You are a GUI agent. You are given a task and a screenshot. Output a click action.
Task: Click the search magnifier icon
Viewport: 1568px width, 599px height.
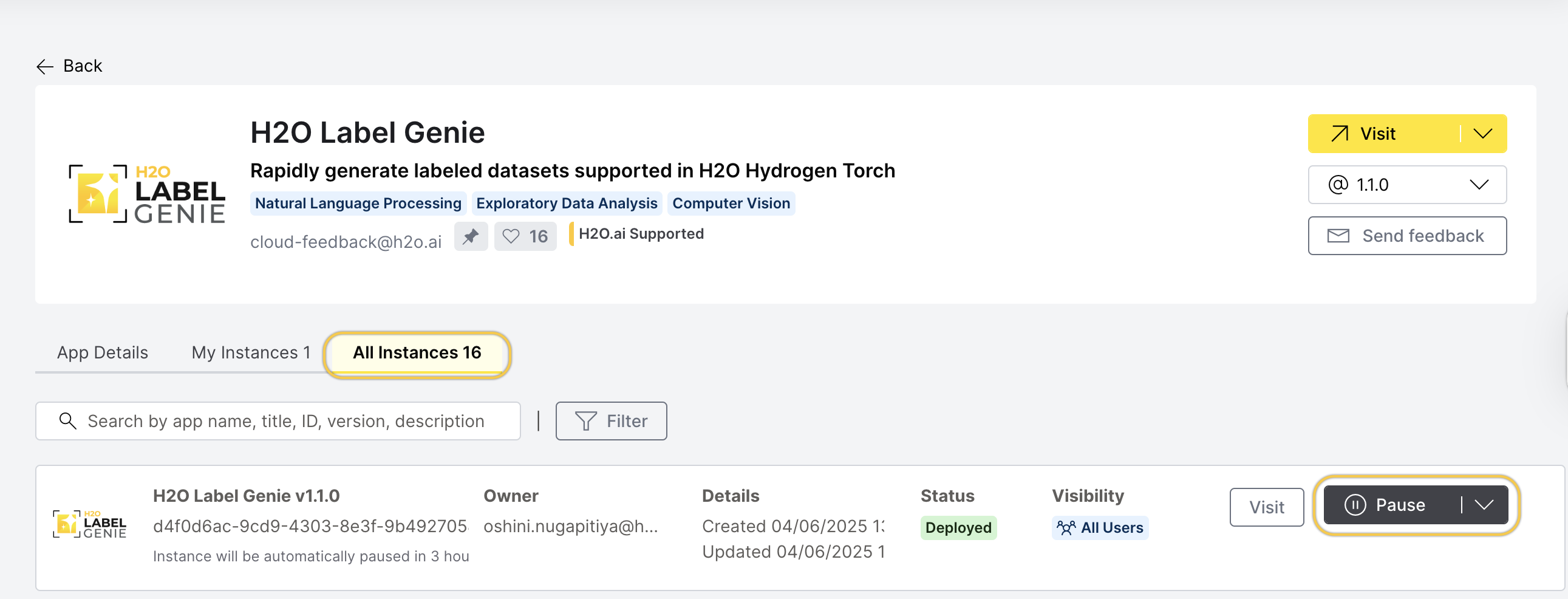click(x=67, y=421)
